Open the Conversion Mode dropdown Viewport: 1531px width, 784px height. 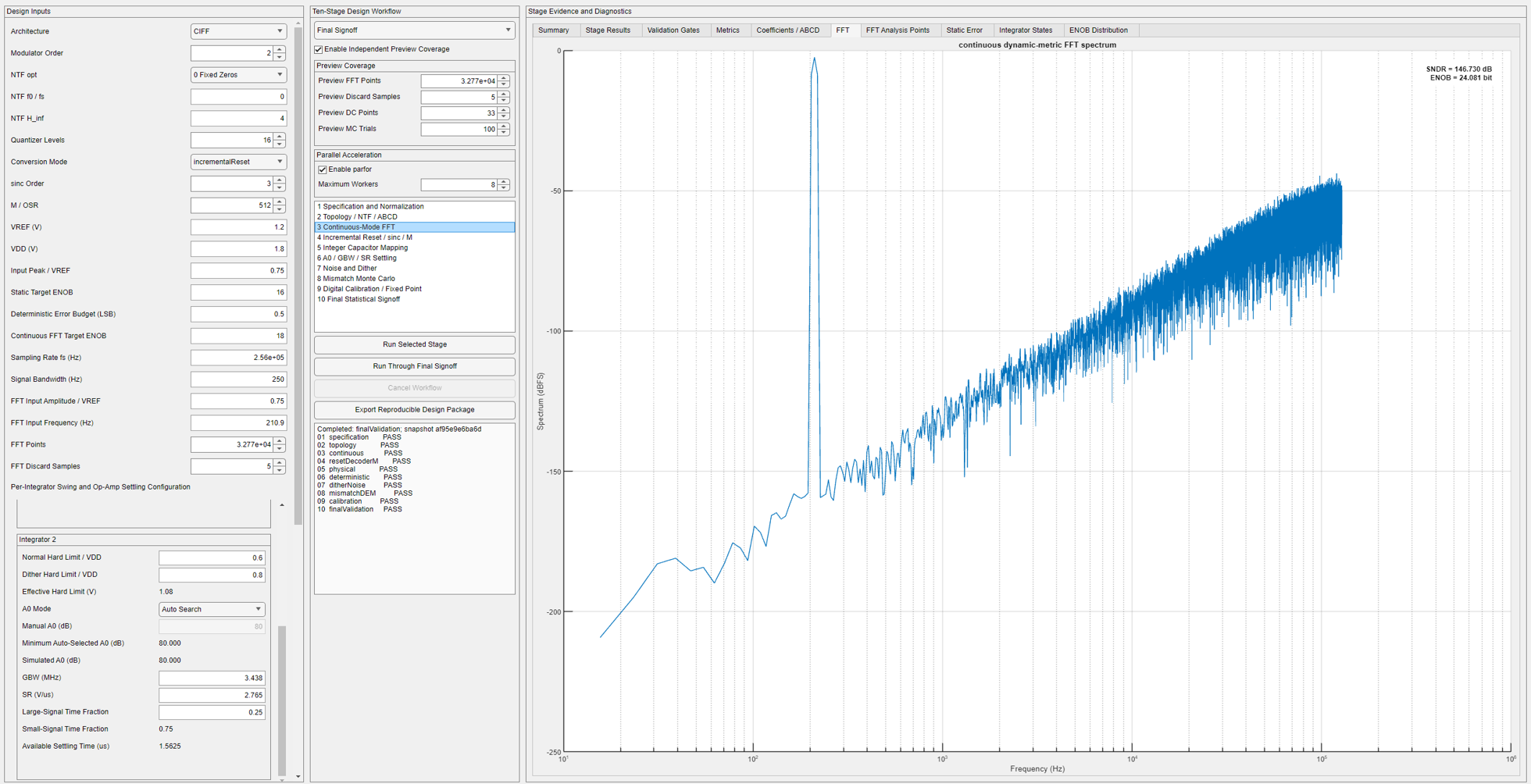(x=238, y=162)
